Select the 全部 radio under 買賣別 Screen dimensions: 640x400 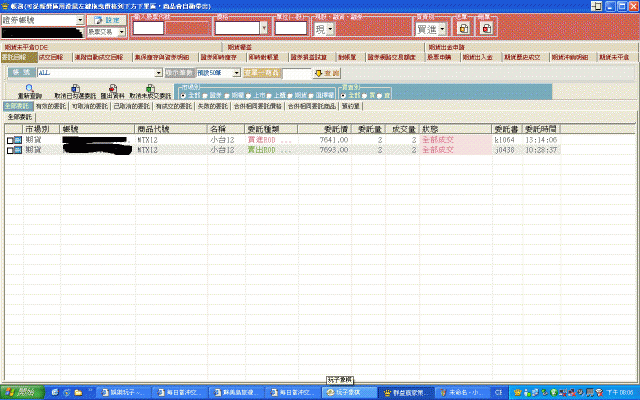[343, 96]
